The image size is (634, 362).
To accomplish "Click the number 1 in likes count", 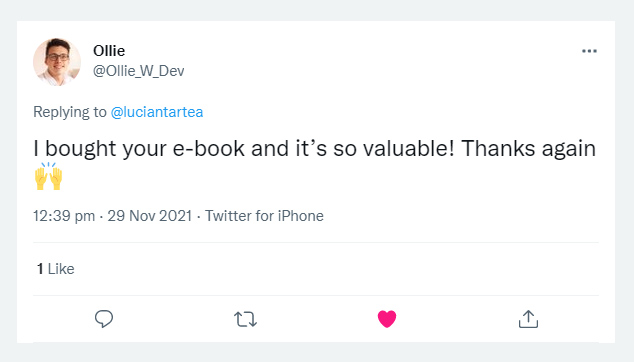I will [40, 269].
